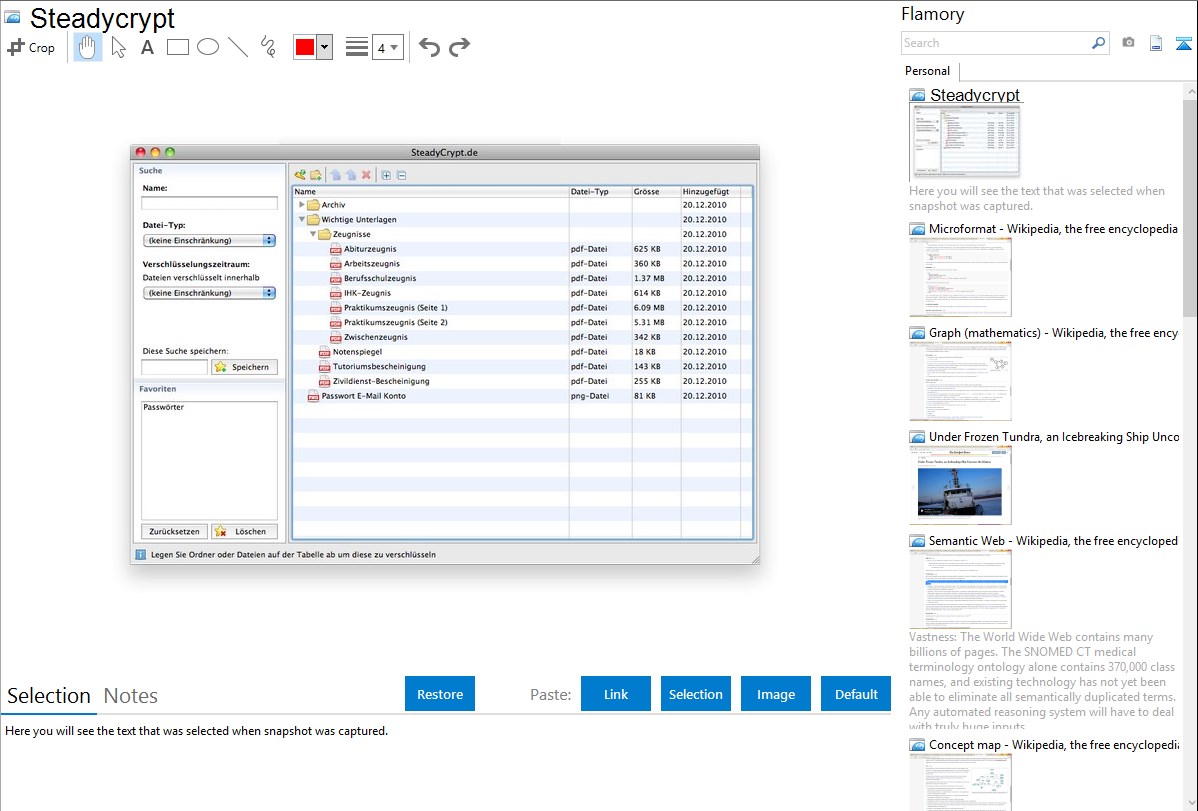Click the Zwischenzeugnis PDF file icon

335,337
